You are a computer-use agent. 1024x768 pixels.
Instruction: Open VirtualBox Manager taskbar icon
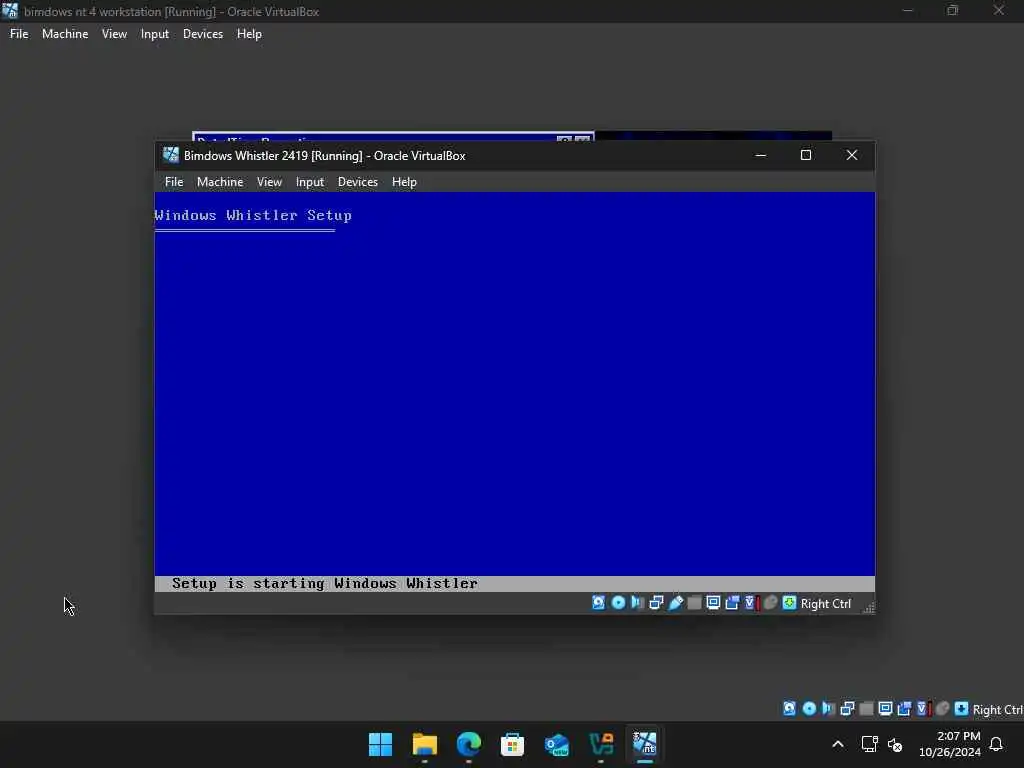(601, 744)
